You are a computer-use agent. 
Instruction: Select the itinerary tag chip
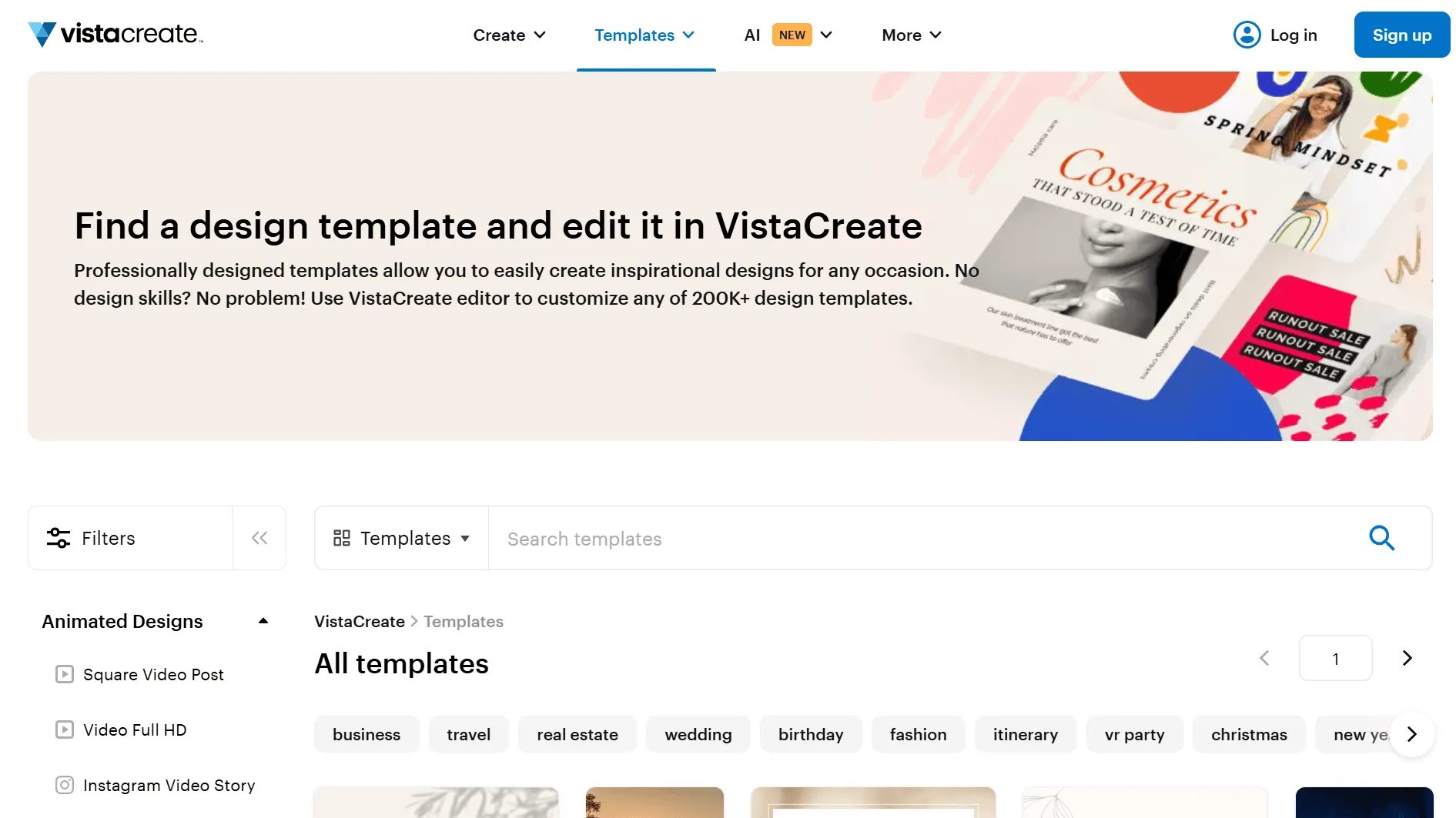pos(1026,734)
